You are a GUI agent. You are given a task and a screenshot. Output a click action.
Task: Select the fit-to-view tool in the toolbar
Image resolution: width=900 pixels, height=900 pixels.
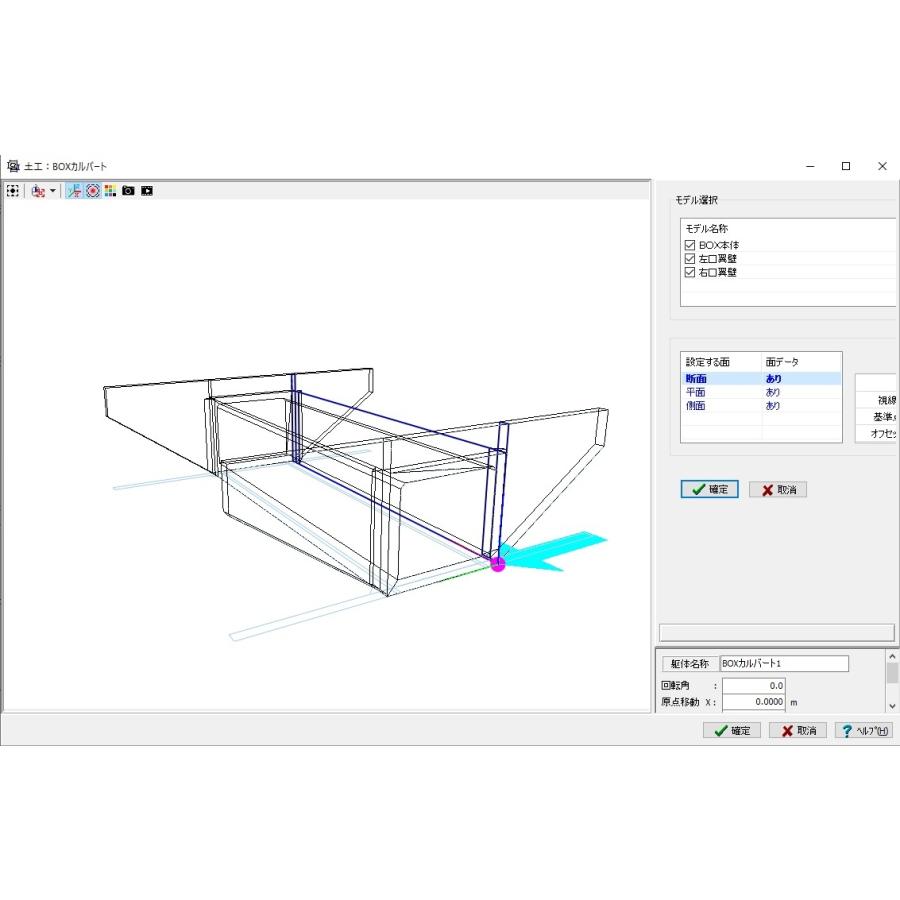(13, 190)
